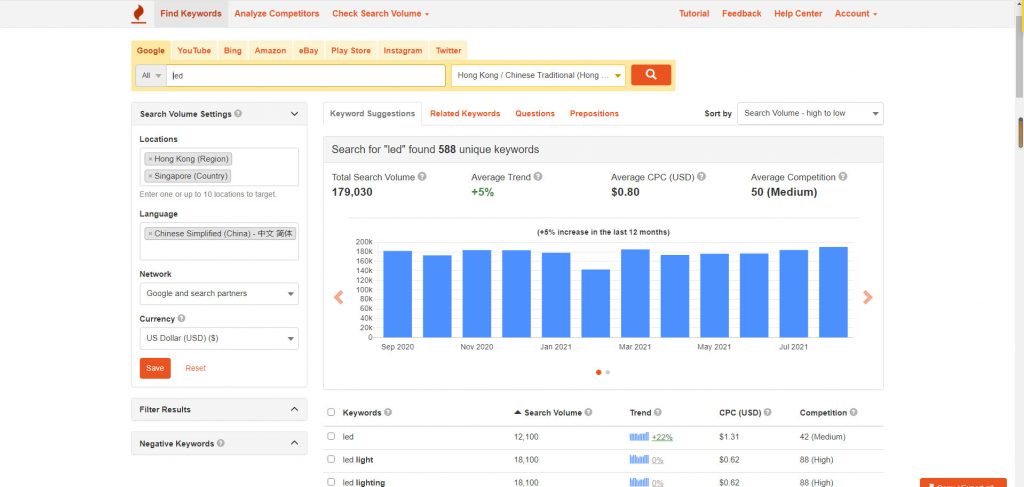The image size is (1024, 487).
Task: Toggle the select-all Keywords checkbox
Action: [x=331, y=412]
